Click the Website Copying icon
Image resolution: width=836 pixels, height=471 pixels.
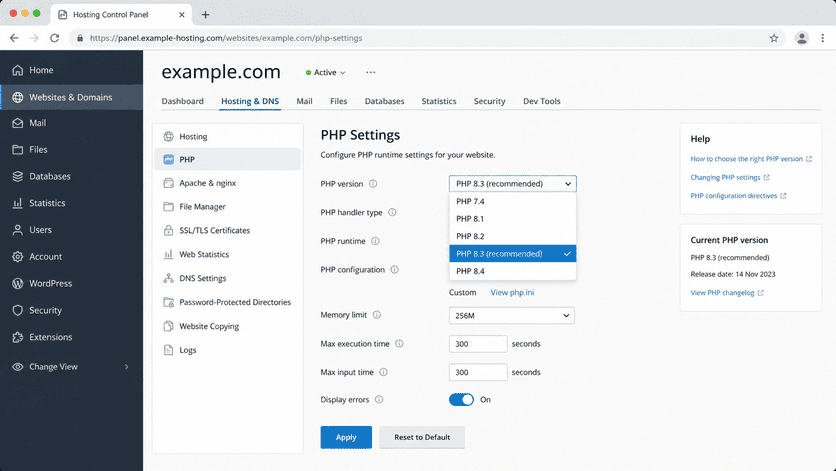tap(168, 326)
